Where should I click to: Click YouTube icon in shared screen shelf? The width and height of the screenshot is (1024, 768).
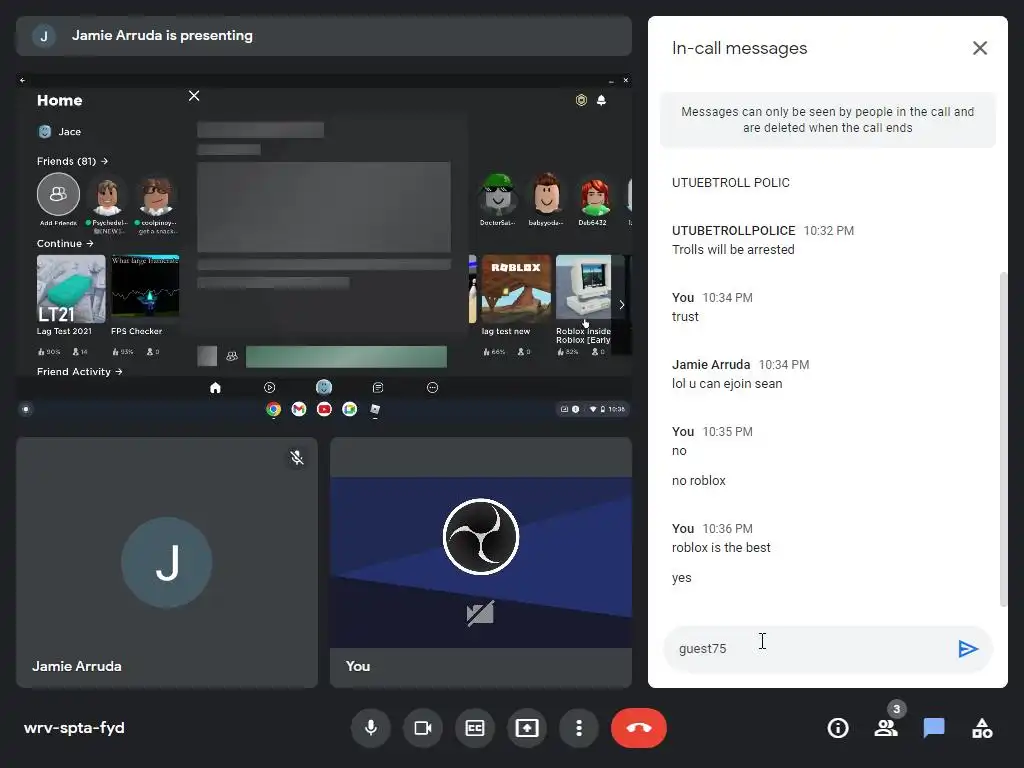point(324,409)
